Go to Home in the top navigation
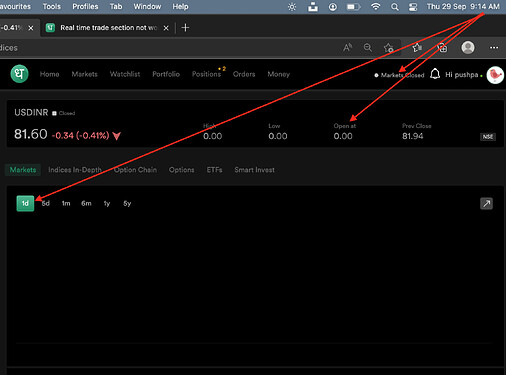The image size is (506, 375). 49,74
